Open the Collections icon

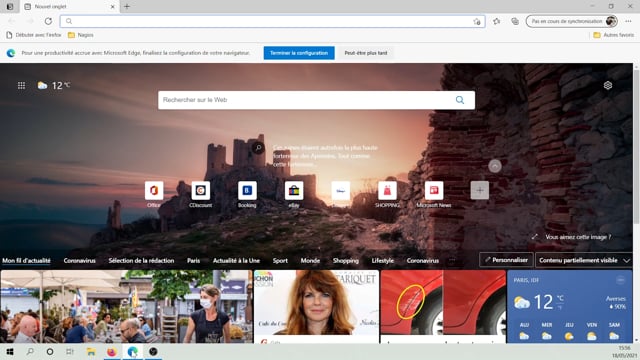515,21
